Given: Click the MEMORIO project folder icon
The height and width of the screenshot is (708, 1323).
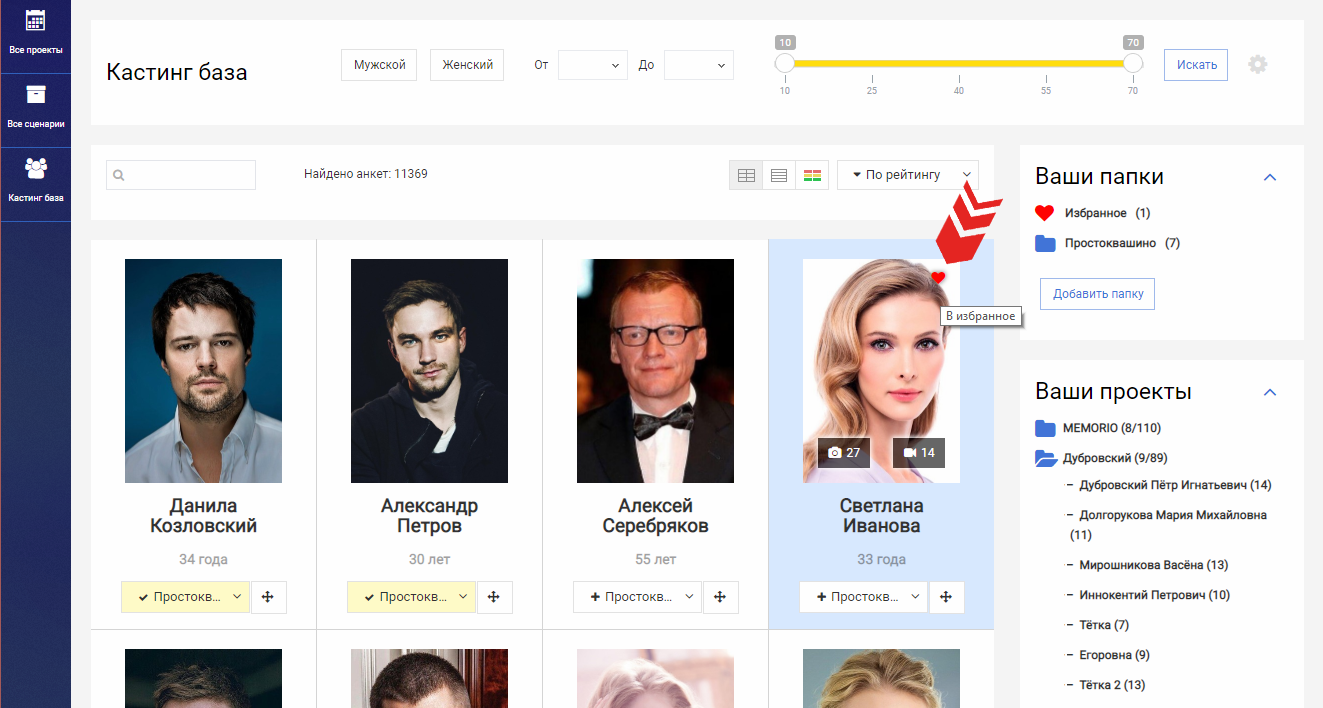Looking at the screenshot, I should tap(1045, 428).
